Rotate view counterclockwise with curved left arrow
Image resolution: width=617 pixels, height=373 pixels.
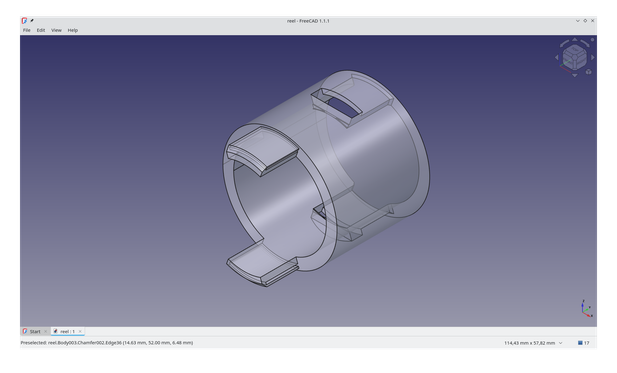point(564,43)
